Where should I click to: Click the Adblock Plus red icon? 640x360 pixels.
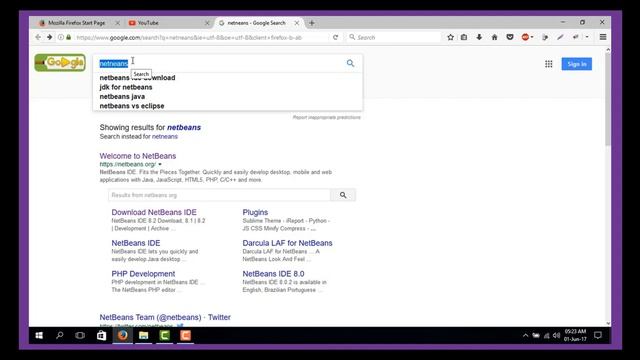coord(525,37)
